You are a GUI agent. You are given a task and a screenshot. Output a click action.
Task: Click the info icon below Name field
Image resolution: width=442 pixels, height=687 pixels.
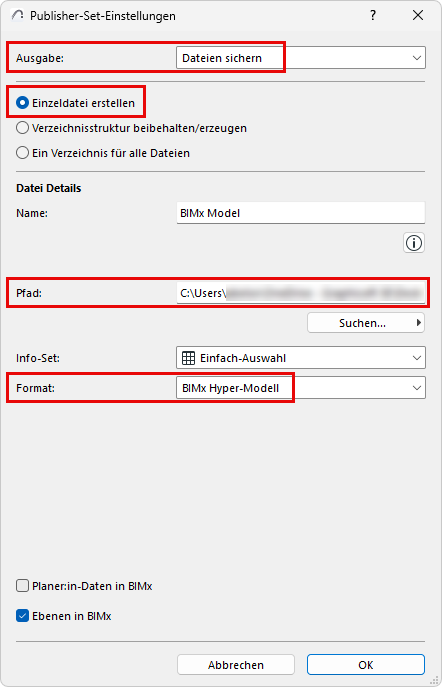point(414,243)
